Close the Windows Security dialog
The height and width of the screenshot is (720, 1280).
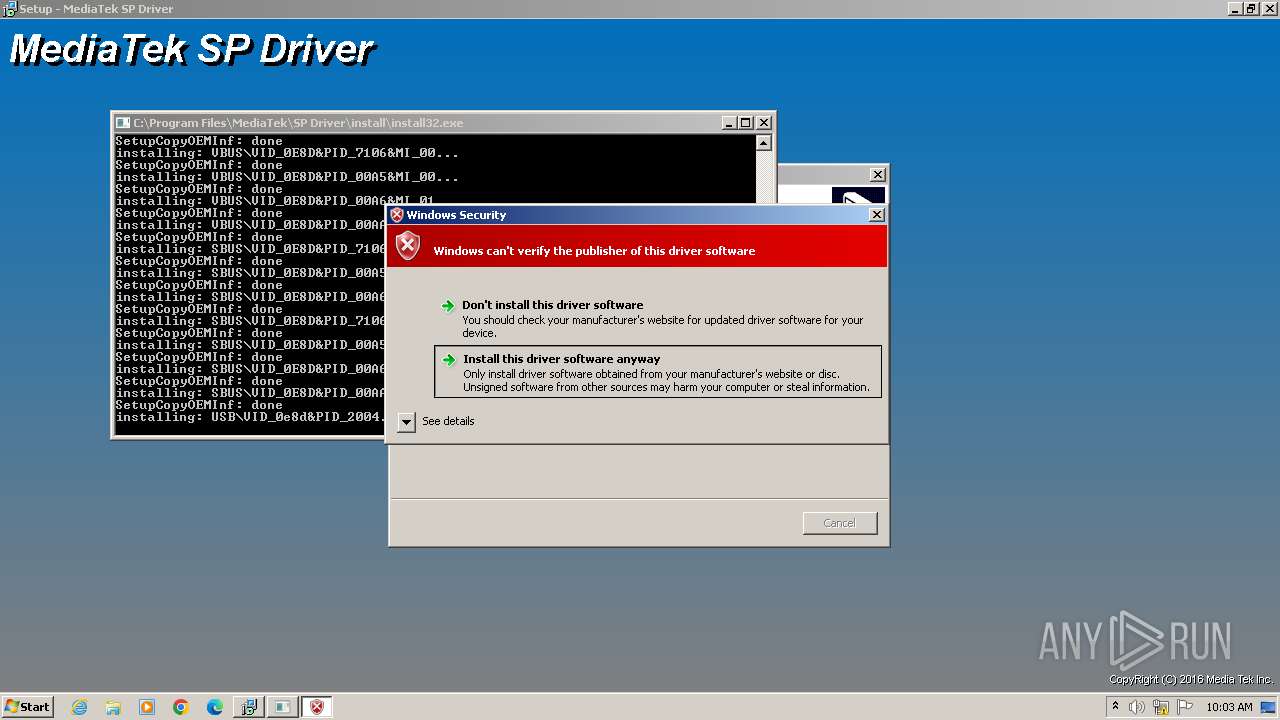point(877,215)
